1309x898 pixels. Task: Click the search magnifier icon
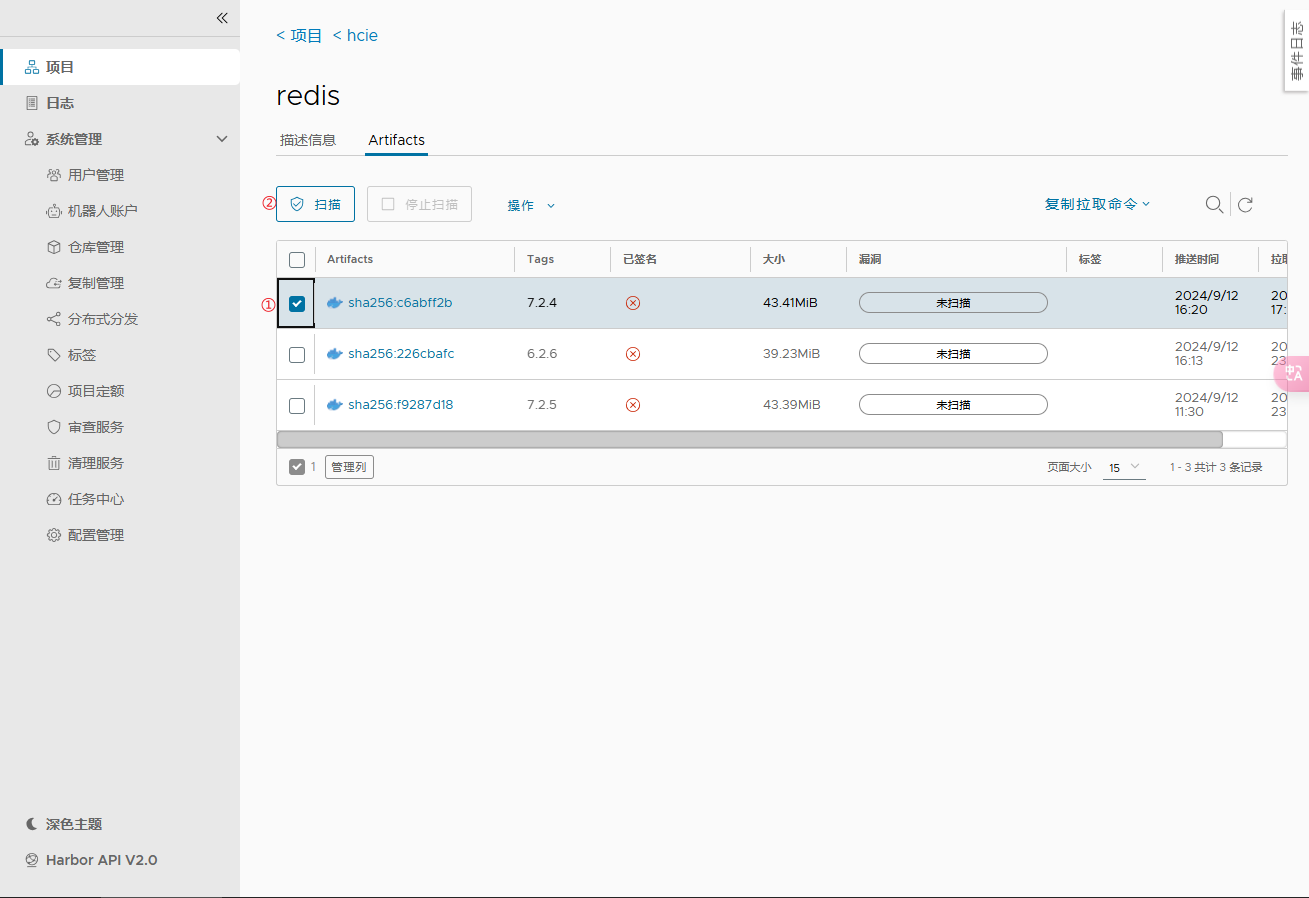pyautogui.click(x=1214, y=204)
